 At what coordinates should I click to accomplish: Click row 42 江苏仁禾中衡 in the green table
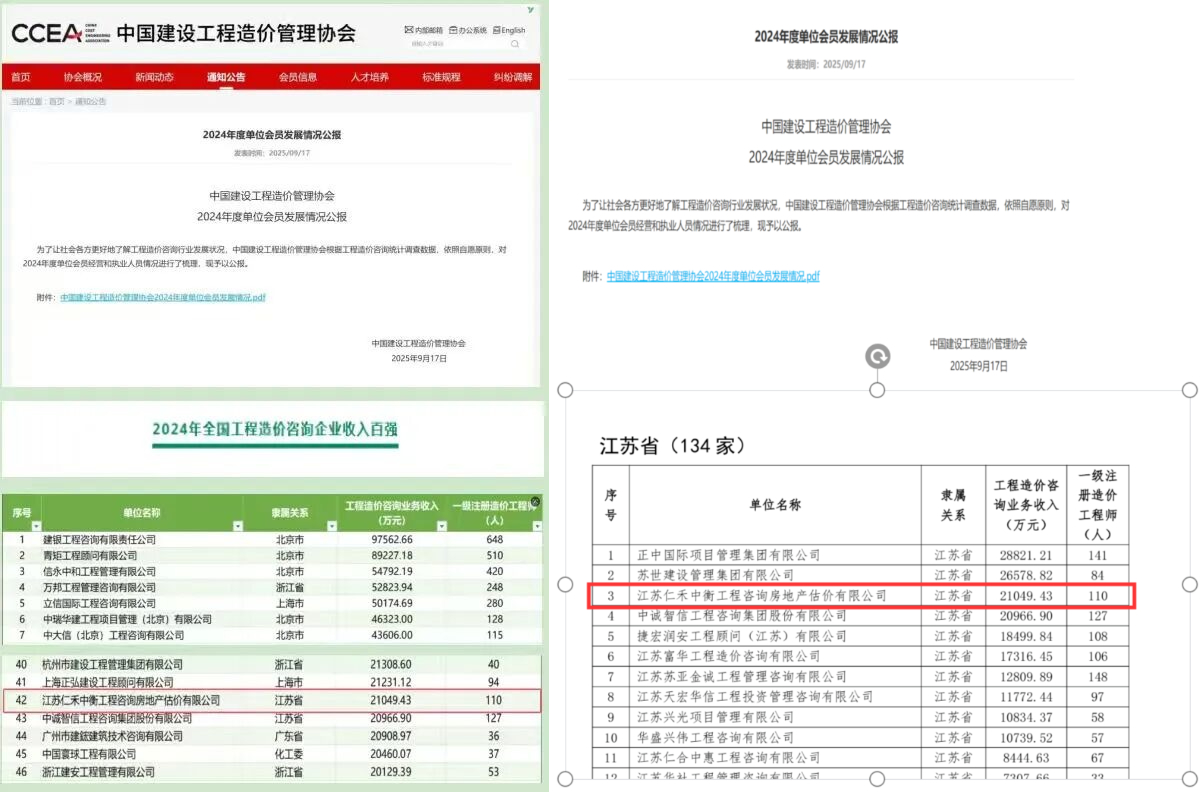coord(271,700)
